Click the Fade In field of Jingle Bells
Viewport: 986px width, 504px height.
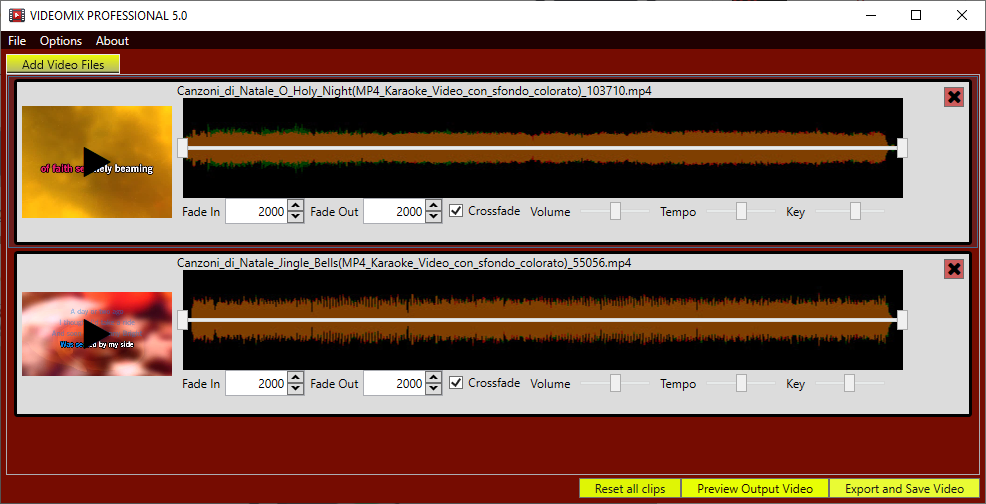click(257, 384)
